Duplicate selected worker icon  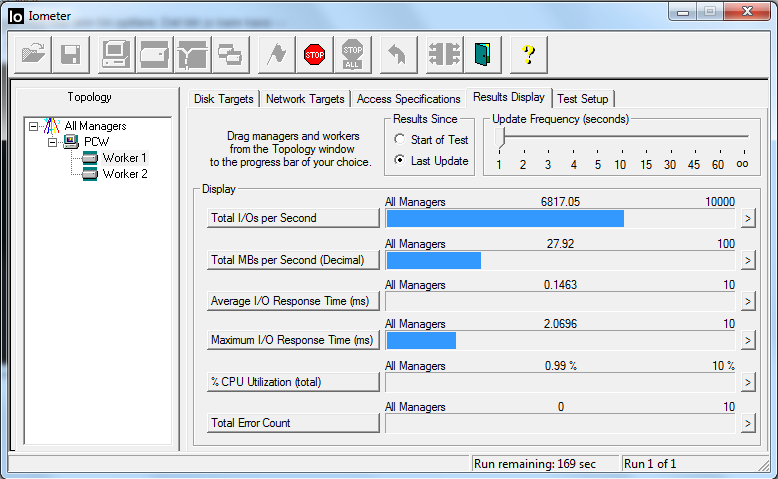tap(230, 54)
